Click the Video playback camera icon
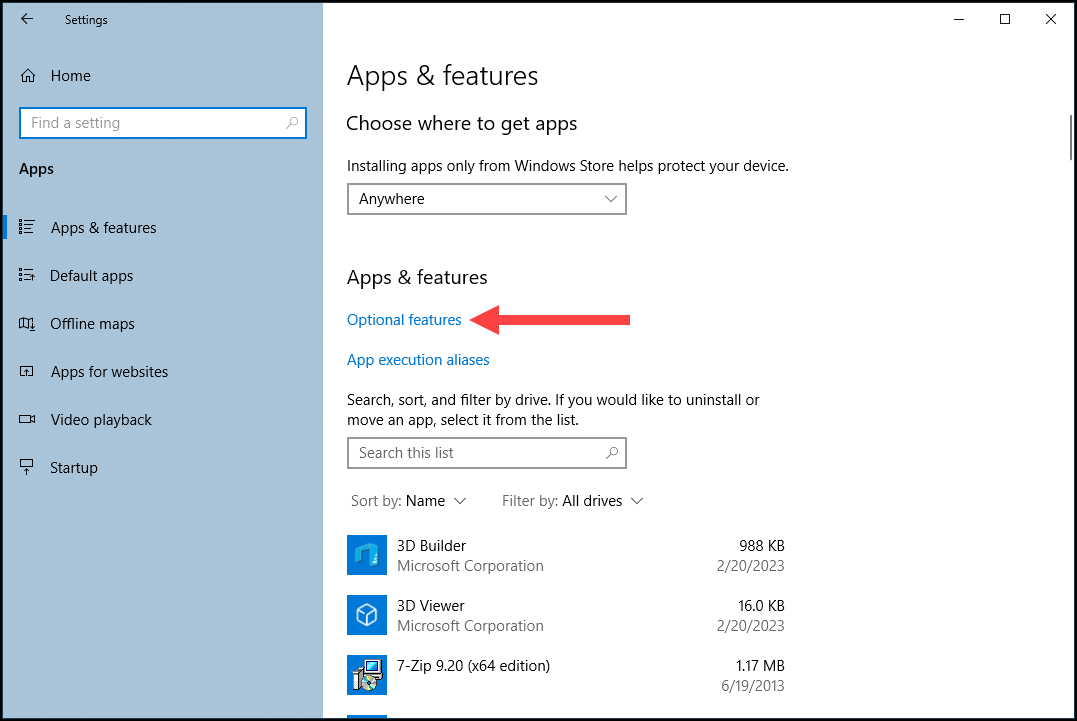 [27, 420]
